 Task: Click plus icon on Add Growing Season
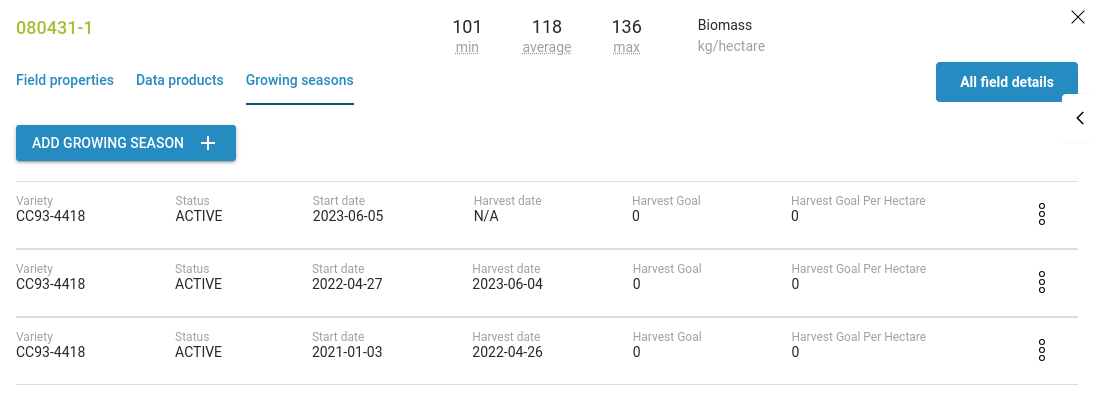pyautogui.click(x=208, y=143)
